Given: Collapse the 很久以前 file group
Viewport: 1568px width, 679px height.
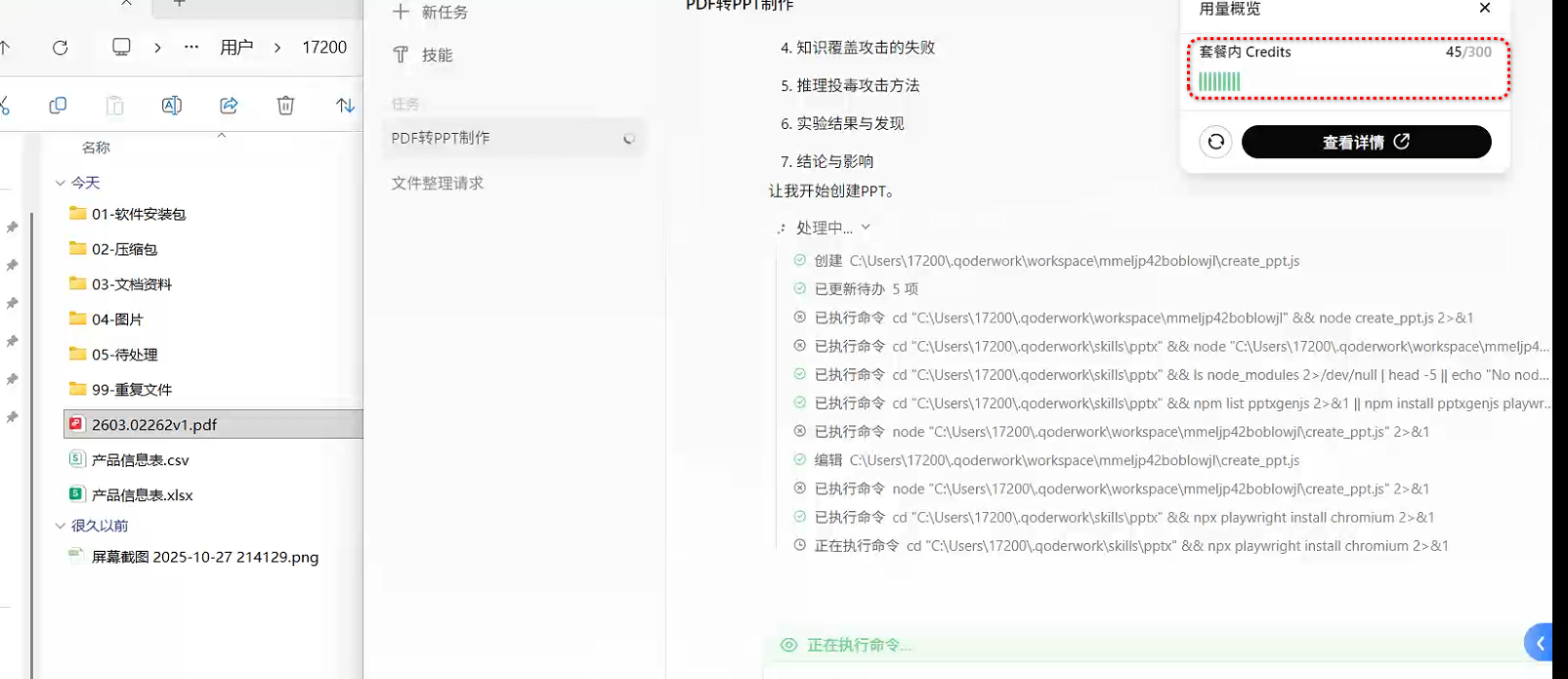Looking at the screenshot, I should point(61,526).
